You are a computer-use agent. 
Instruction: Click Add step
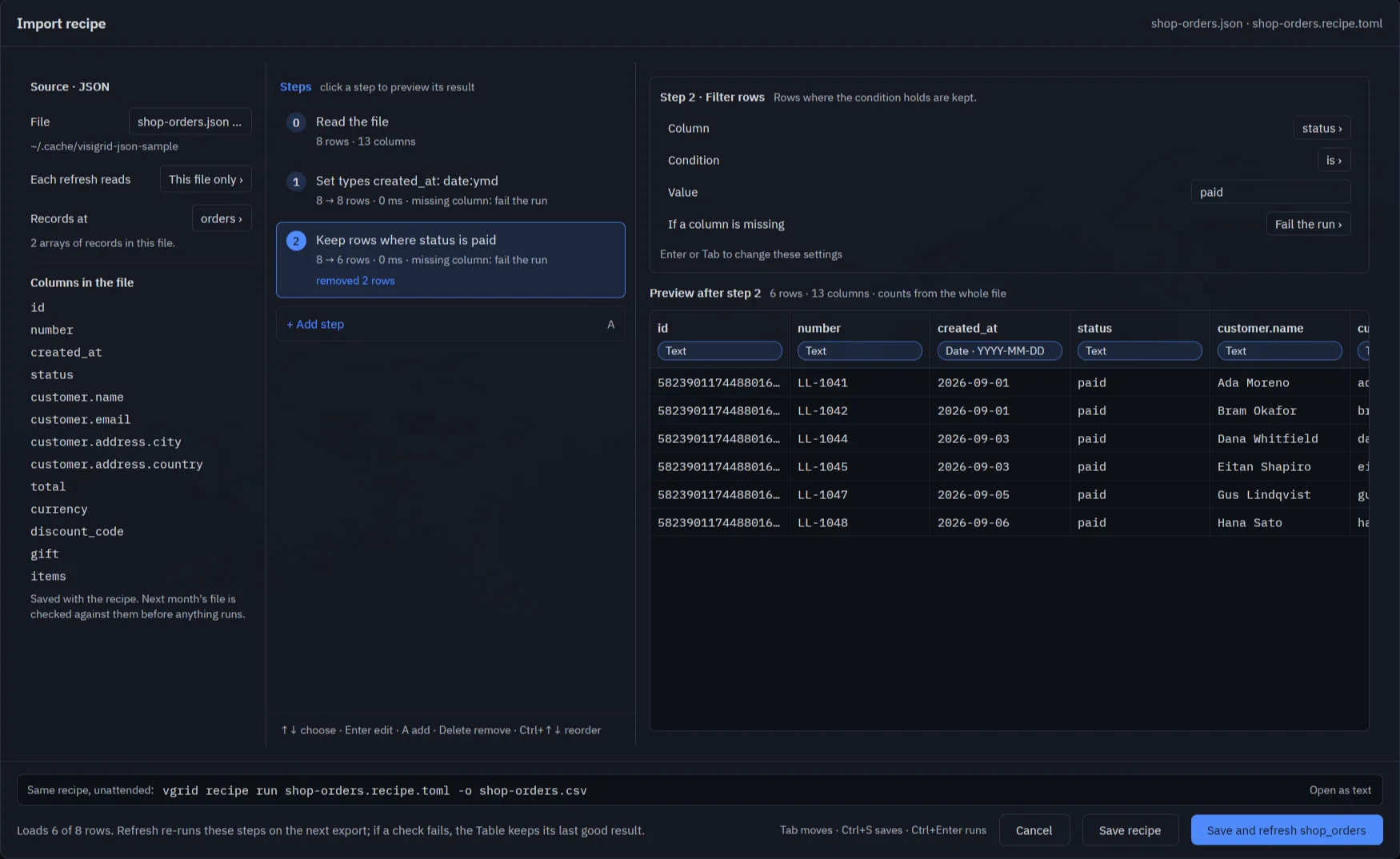point(450,324)
